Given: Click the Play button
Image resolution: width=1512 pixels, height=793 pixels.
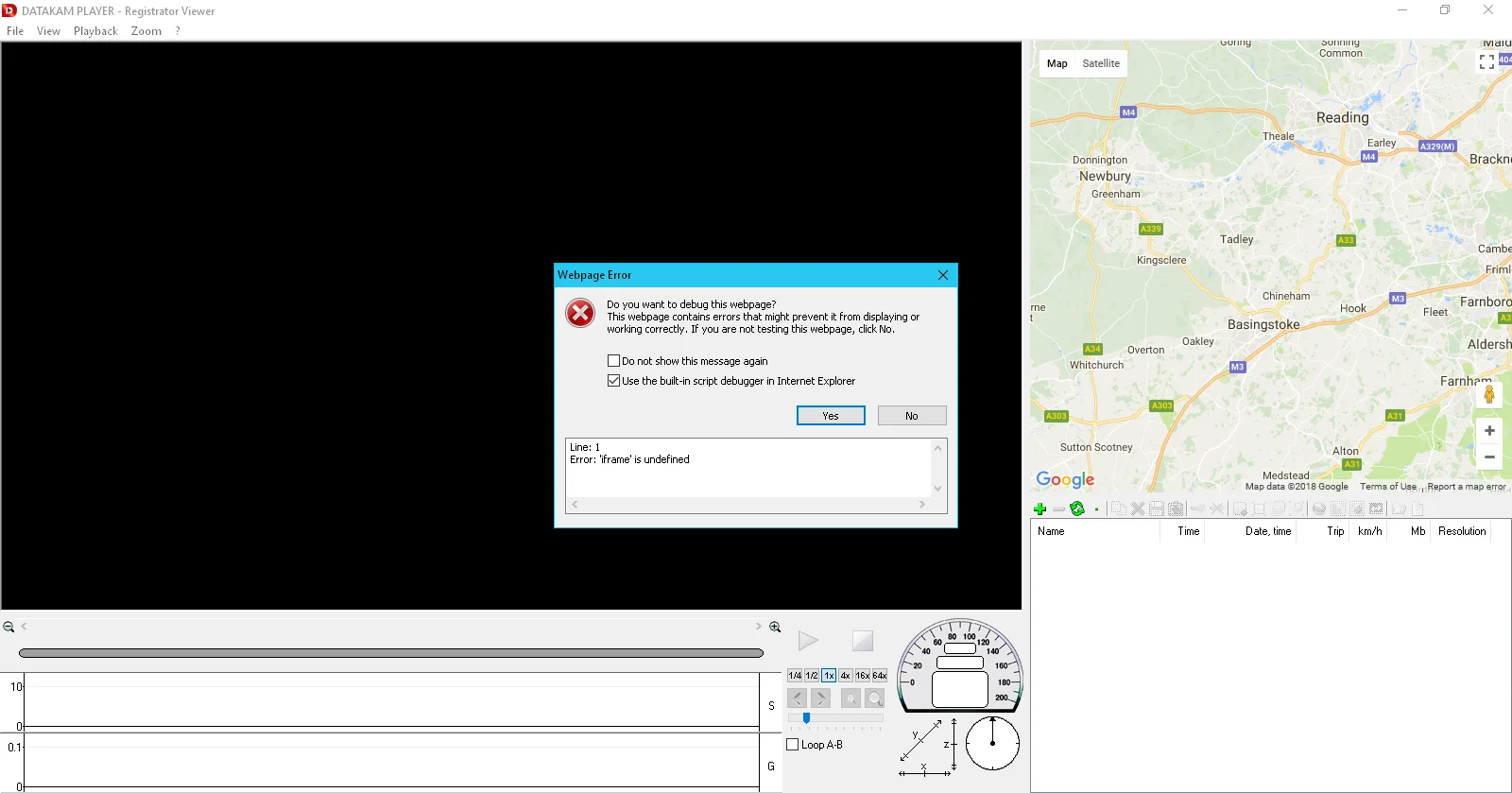Looking at the screenshot, I should (808, 641).
